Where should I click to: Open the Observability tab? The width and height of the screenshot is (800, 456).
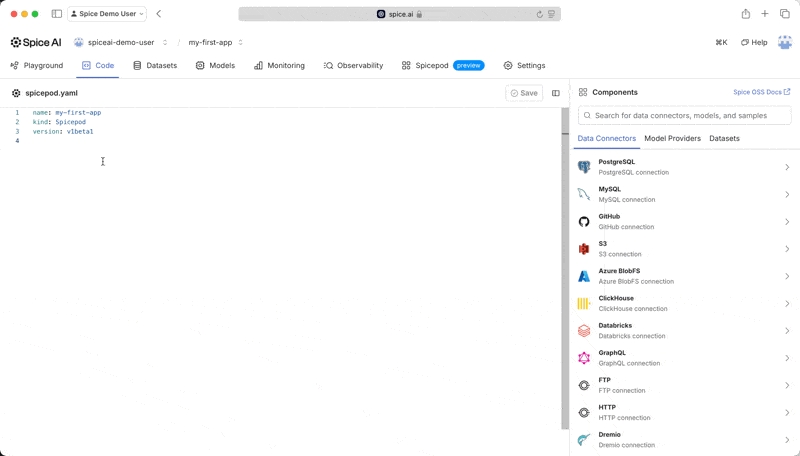[x=353, y=65]
